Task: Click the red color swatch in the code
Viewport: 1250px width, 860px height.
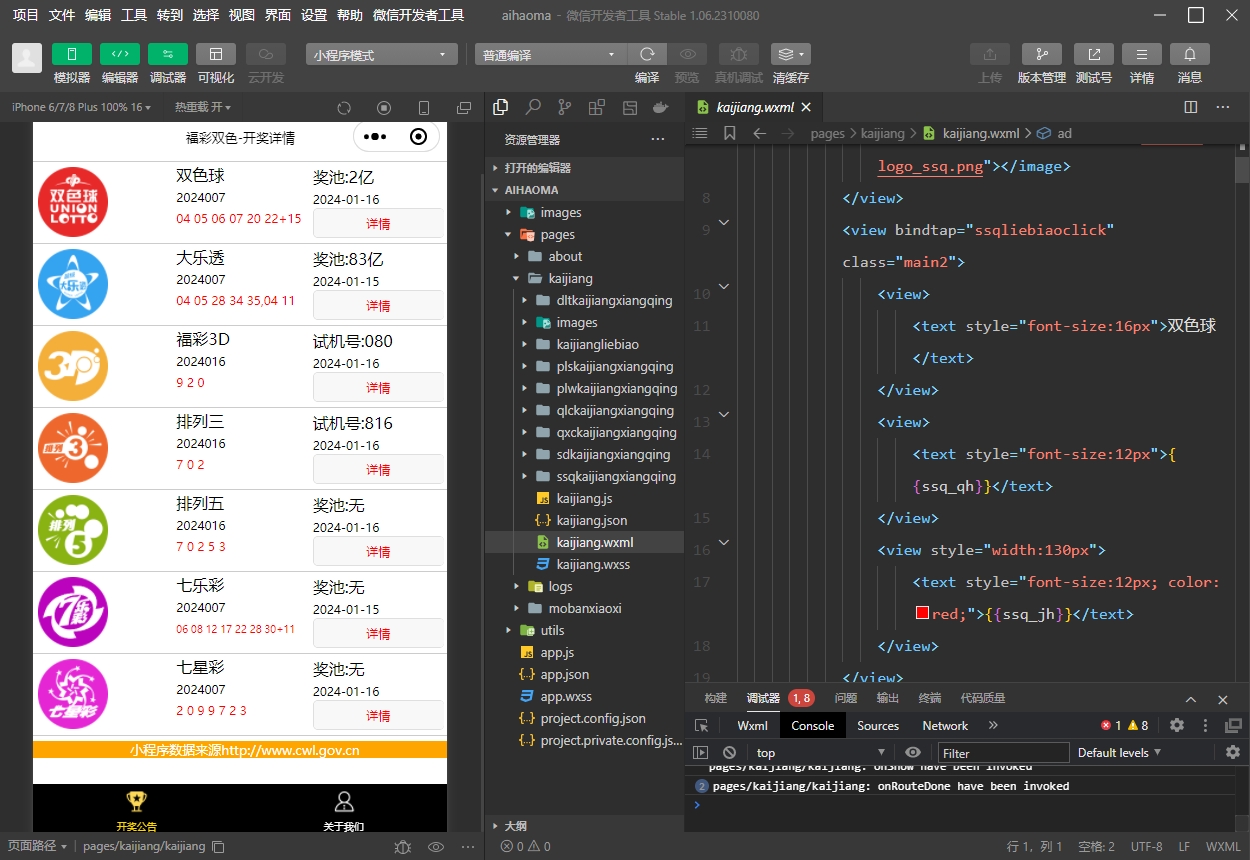Action: click(923, 614)
